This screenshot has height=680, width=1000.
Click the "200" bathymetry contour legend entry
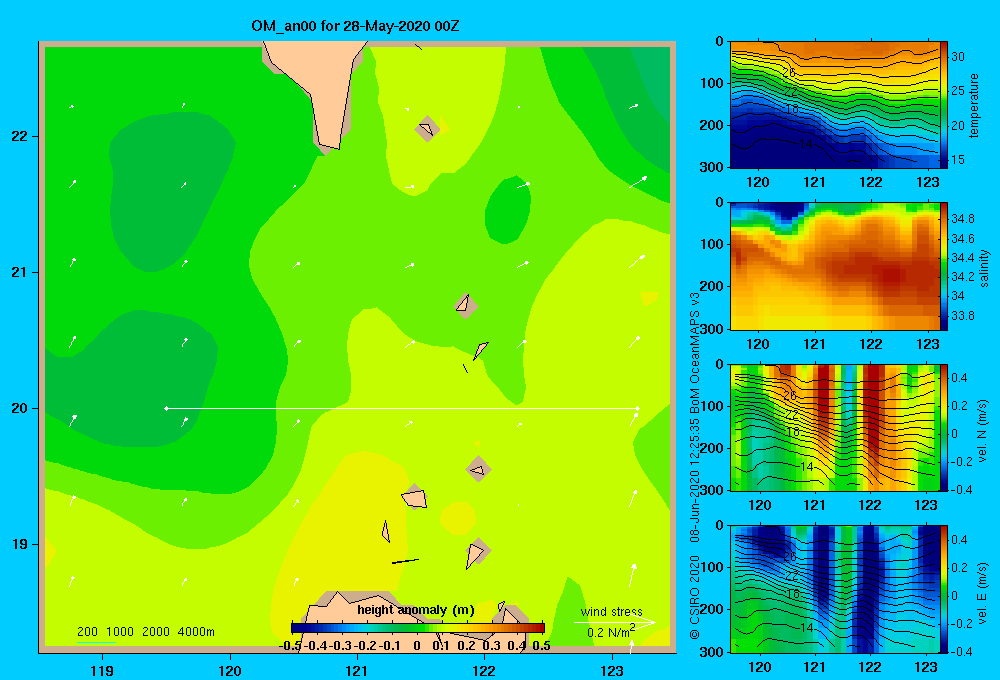[x=87, y=632]
